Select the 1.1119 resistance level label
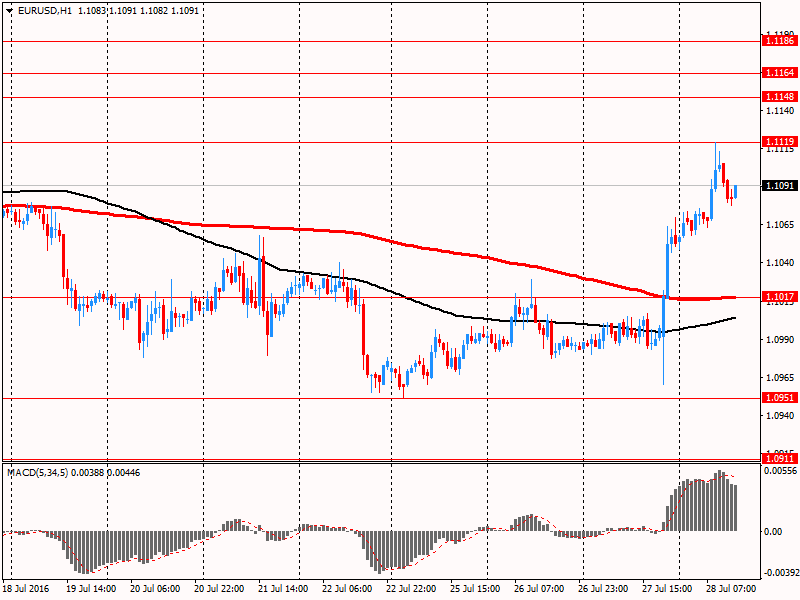 [780, 142]
